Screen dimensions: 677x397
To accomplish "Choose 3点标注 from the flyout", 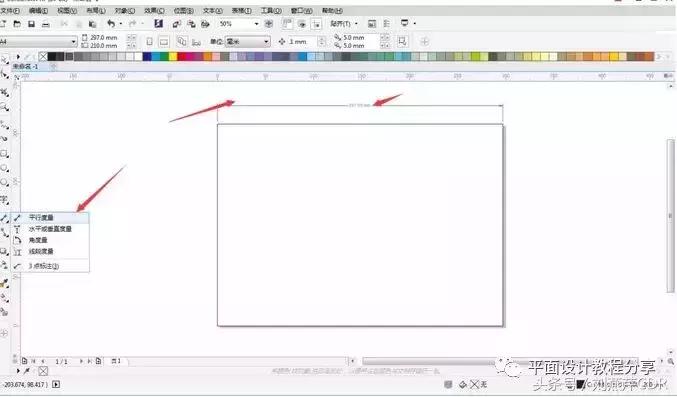I will point(50,266).
